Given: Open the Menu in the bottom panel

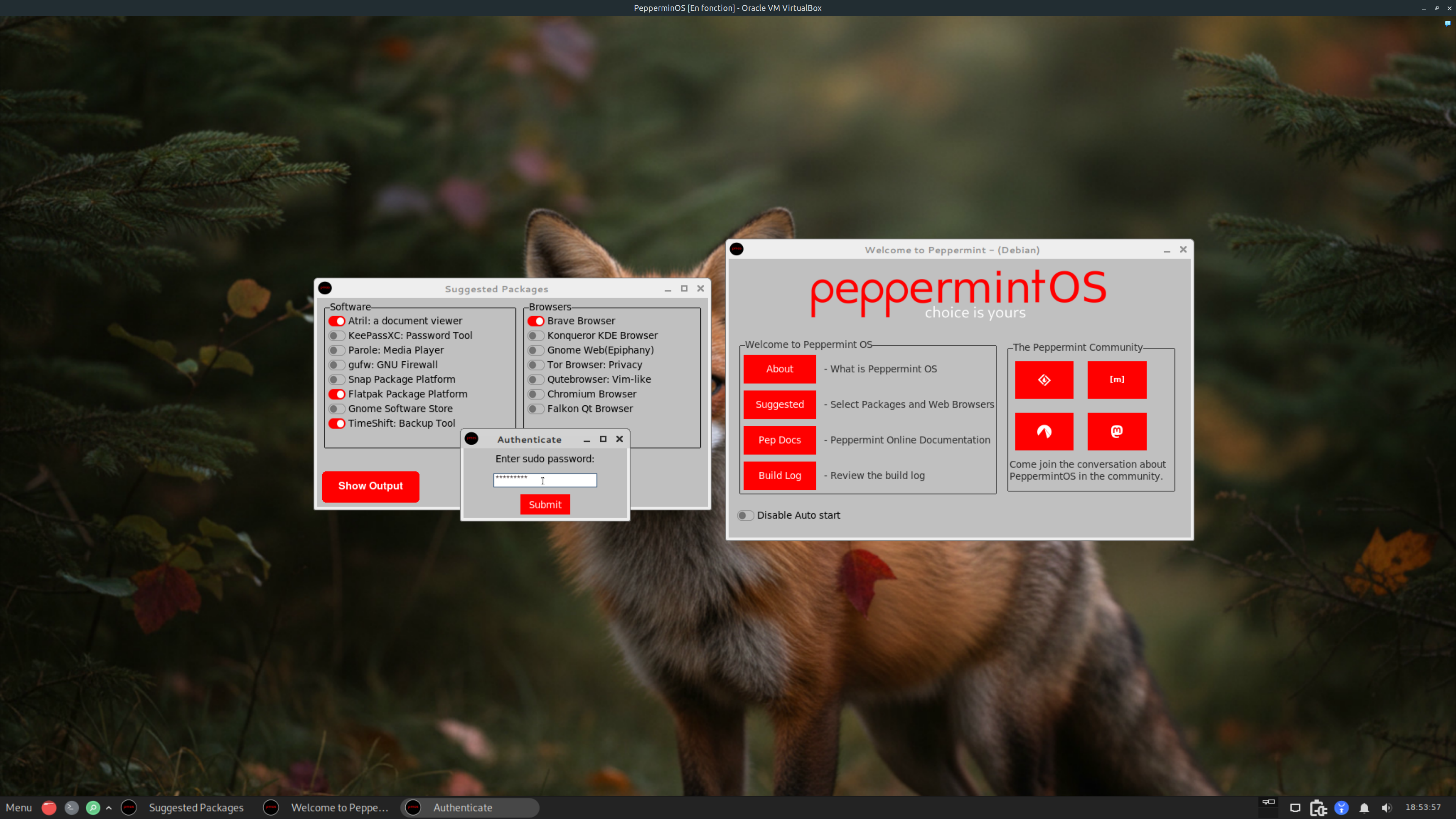Looking at the screenshot, I should coord(19,808).
